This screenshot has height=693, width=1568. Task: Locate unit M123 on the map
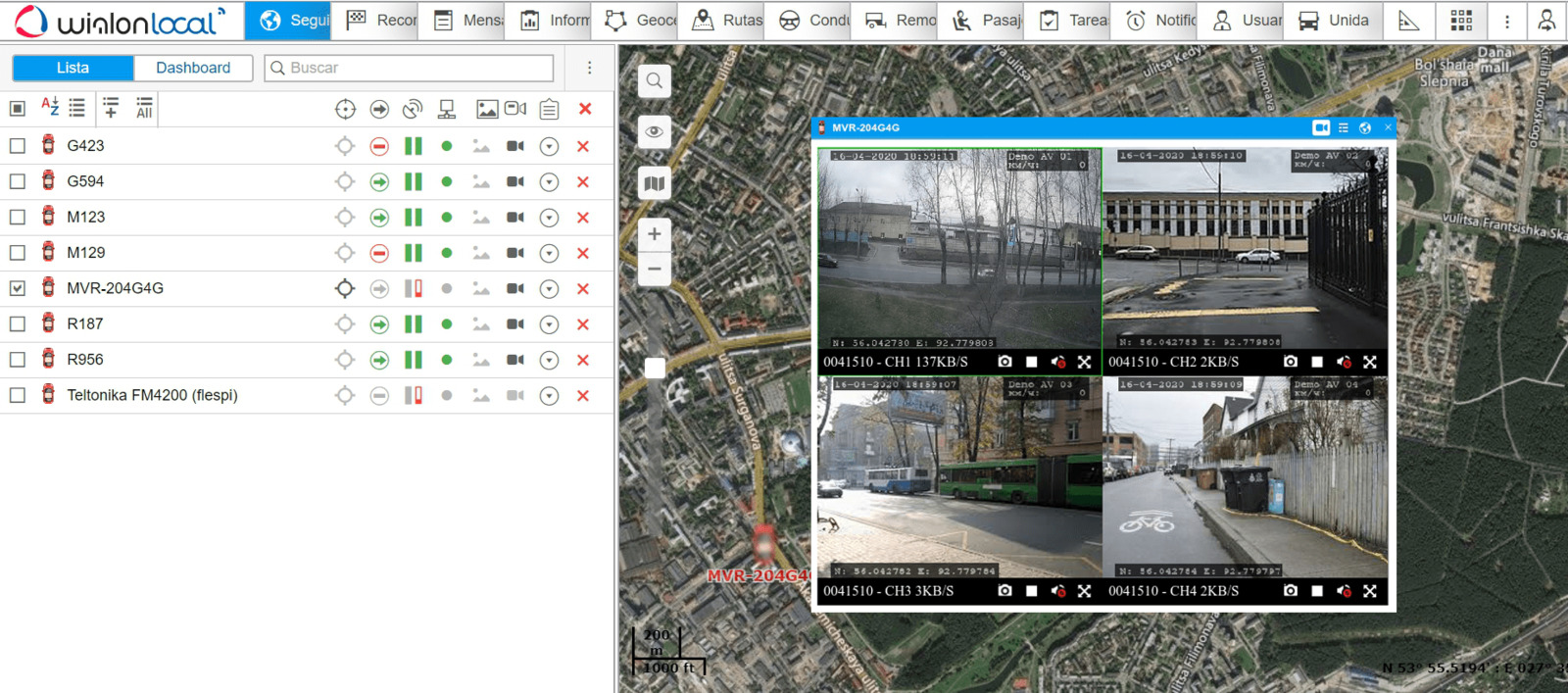pos(344,218)
